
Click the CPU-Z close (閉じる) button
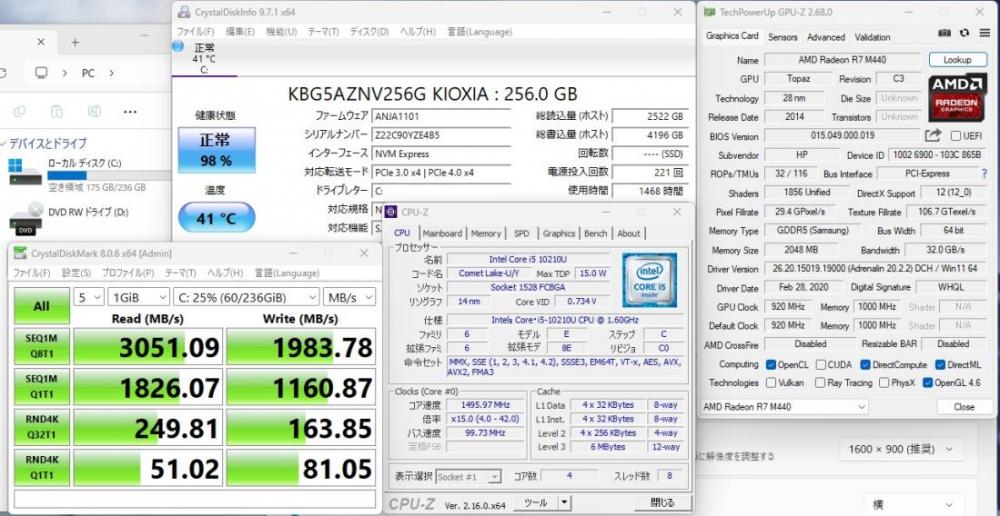[x=661, y=503]
